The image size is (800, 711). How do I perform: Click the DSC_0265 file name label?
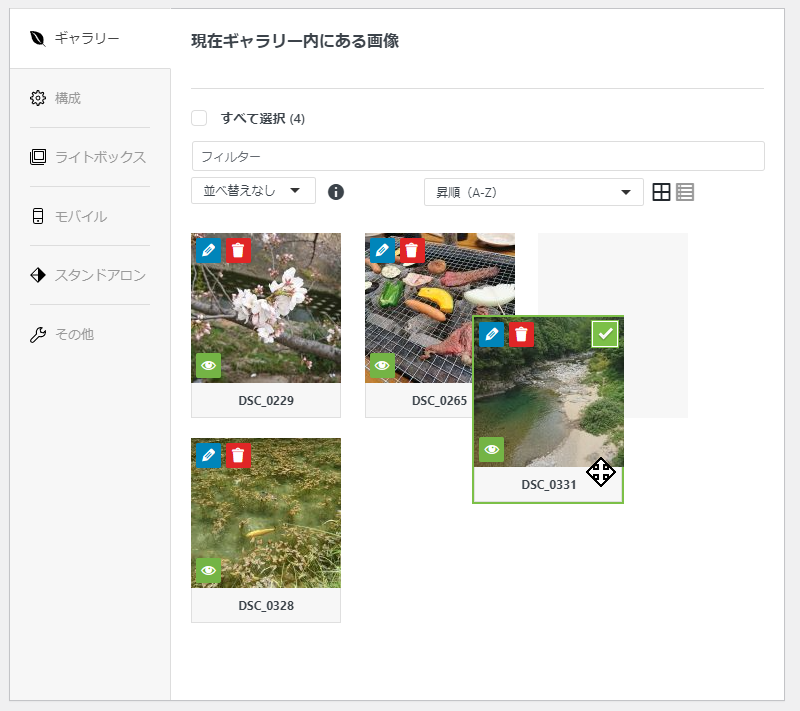pos(439,401)
